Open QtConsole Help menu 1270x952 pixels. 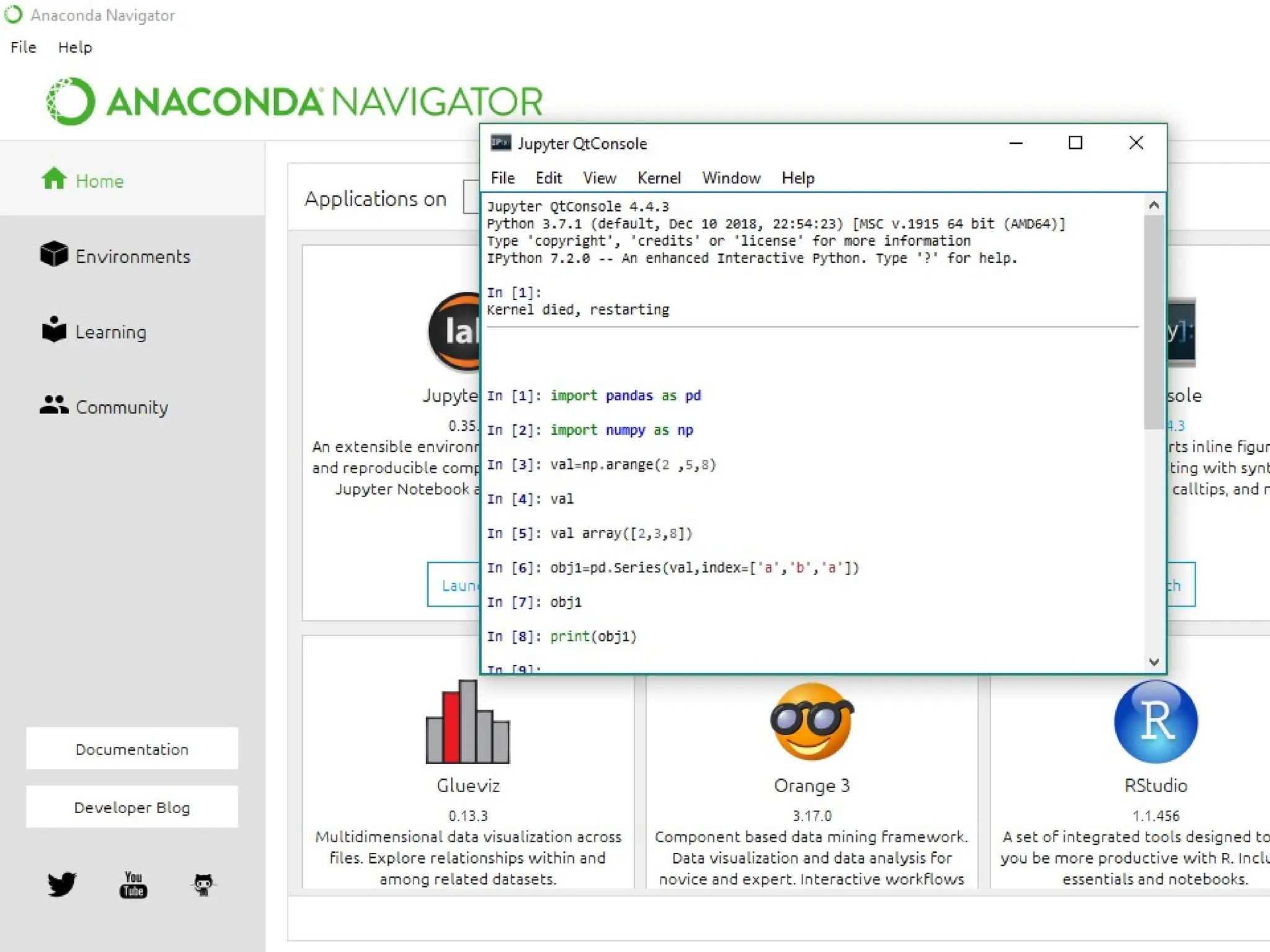[x=798, y=178]
